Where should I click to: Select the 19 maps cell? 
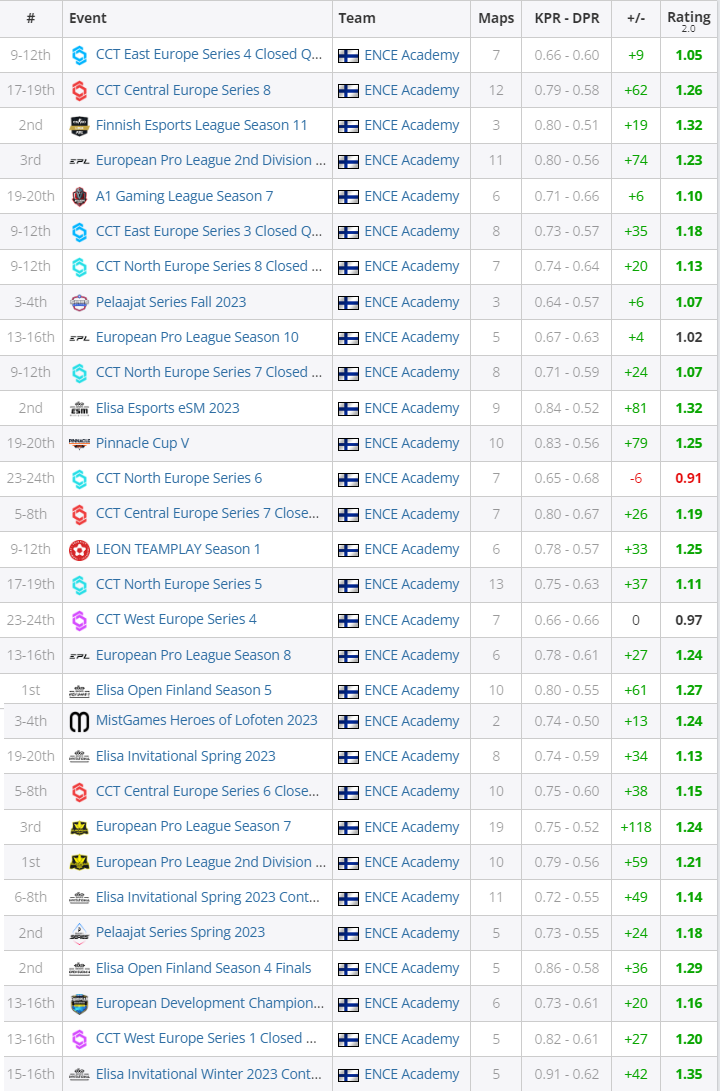pyautogui.click(x=496, y=827)
